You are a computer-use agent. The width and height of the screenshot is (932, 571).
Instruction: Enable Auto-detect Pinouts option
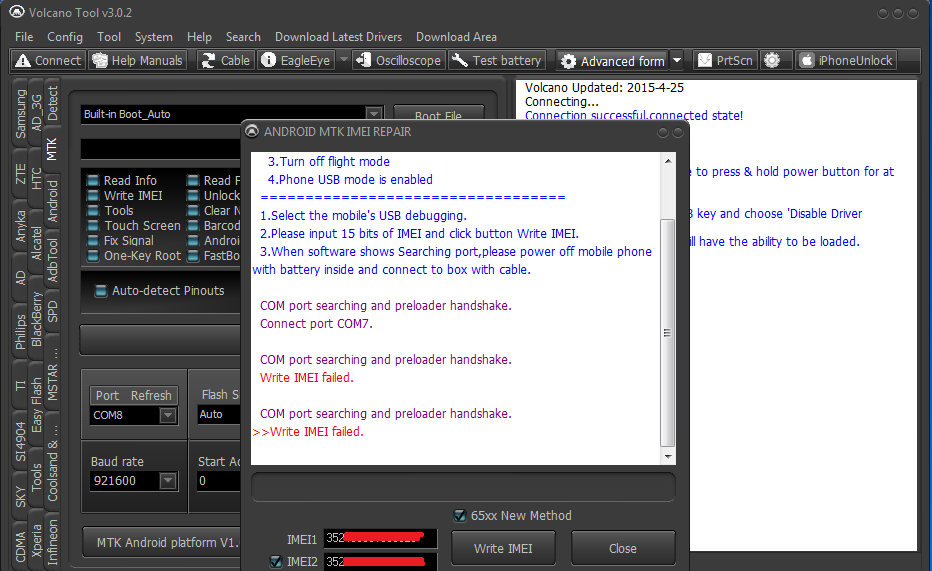tap(101, 291)
